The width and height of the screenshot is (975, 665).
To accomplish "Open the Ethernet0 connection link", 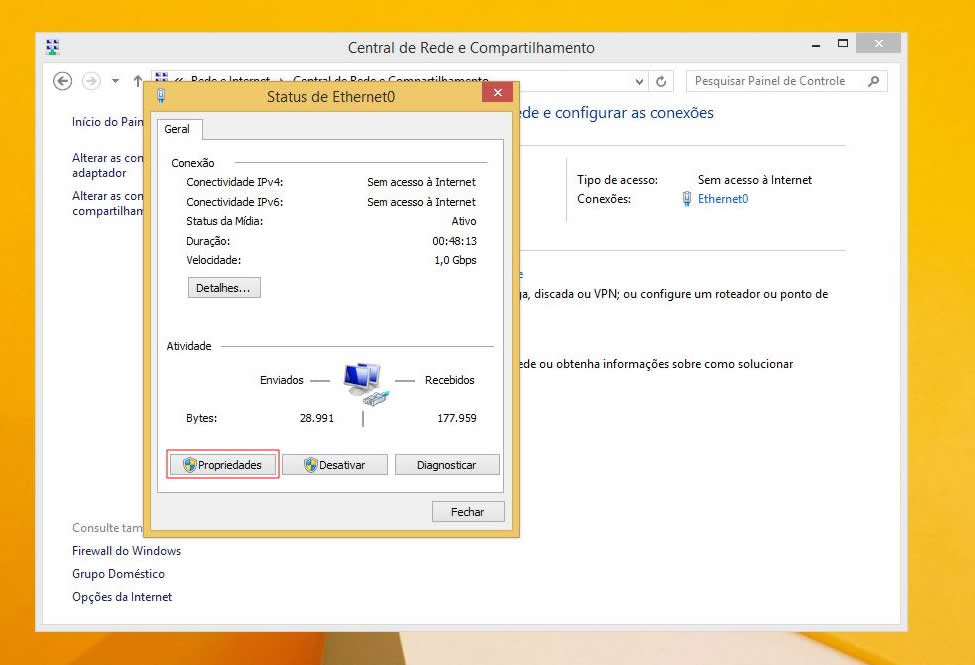I will click(x=723, y=199).
